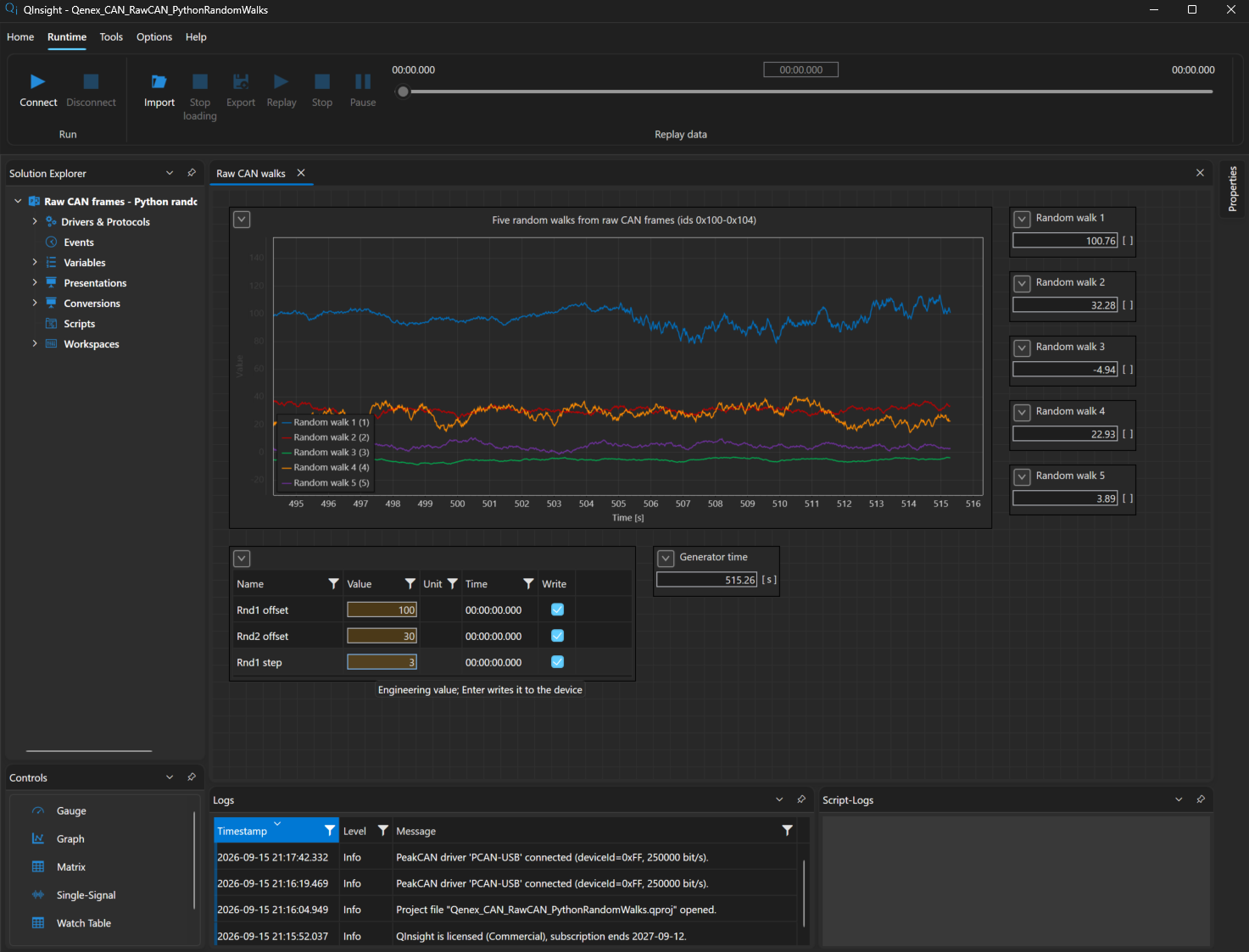This screenshot has width=1249, height=952.
Task: Open the Options menu tab
Action: 154,37
